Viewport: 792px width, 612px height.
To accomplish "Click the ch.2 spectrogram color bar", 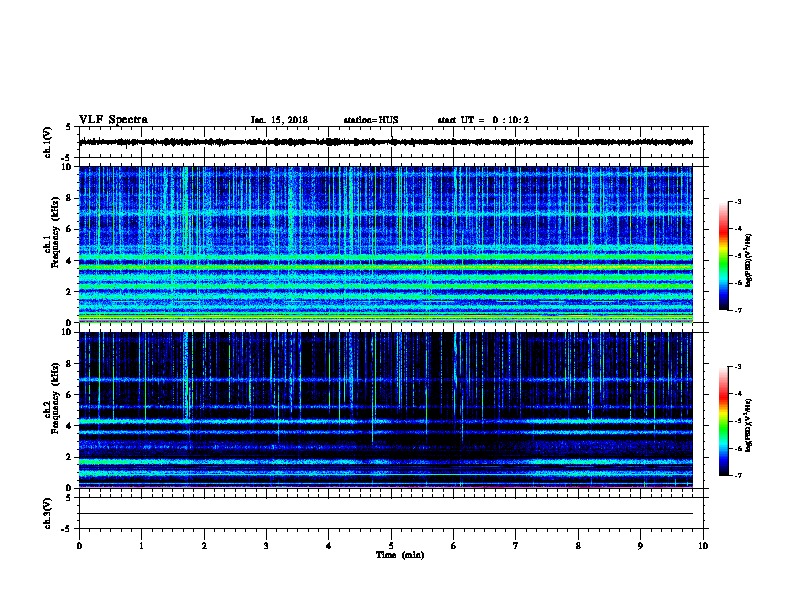I will [724, 421].
